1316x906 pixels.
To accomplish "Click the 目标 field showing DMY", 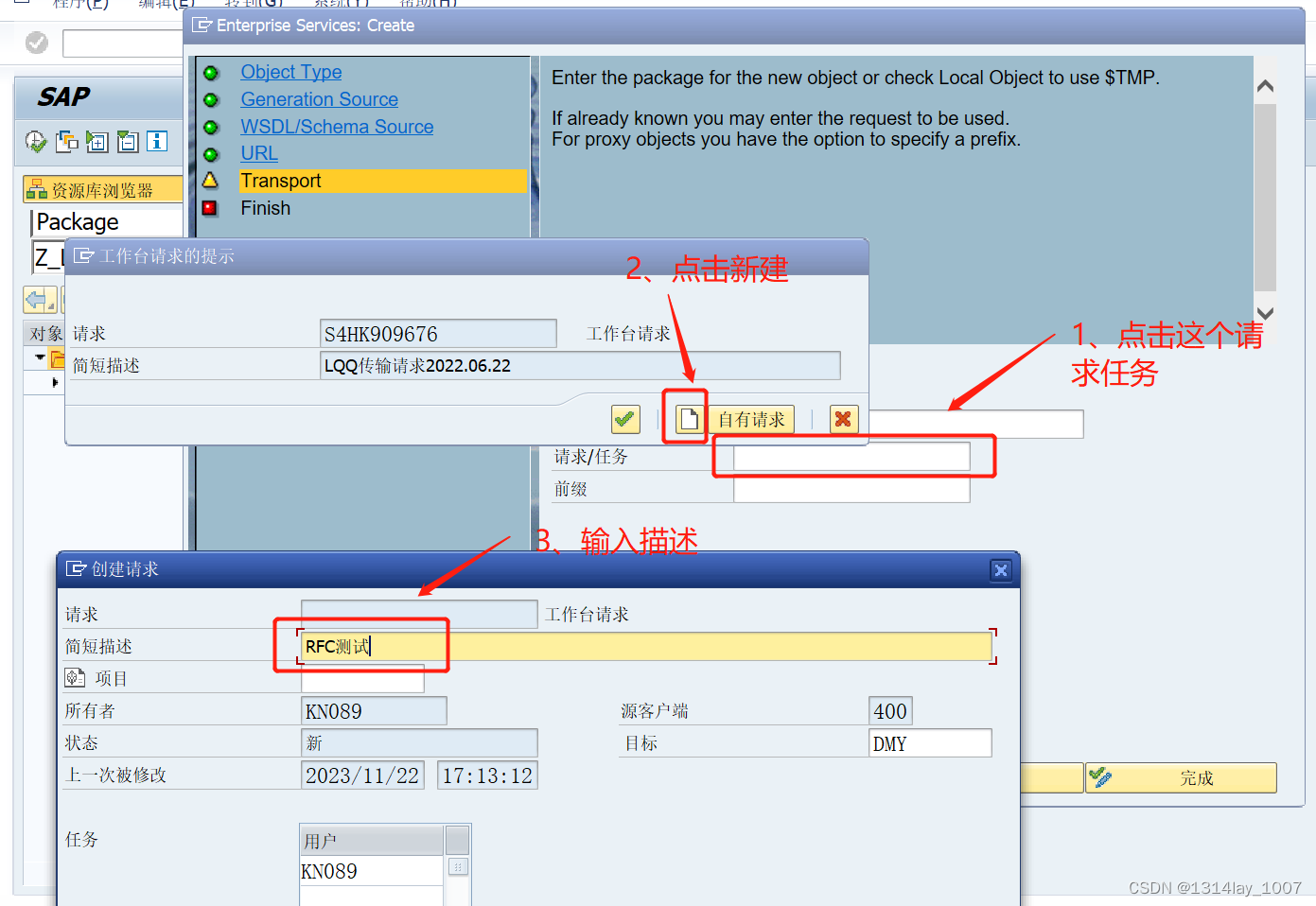I will (x=930, y=743).
